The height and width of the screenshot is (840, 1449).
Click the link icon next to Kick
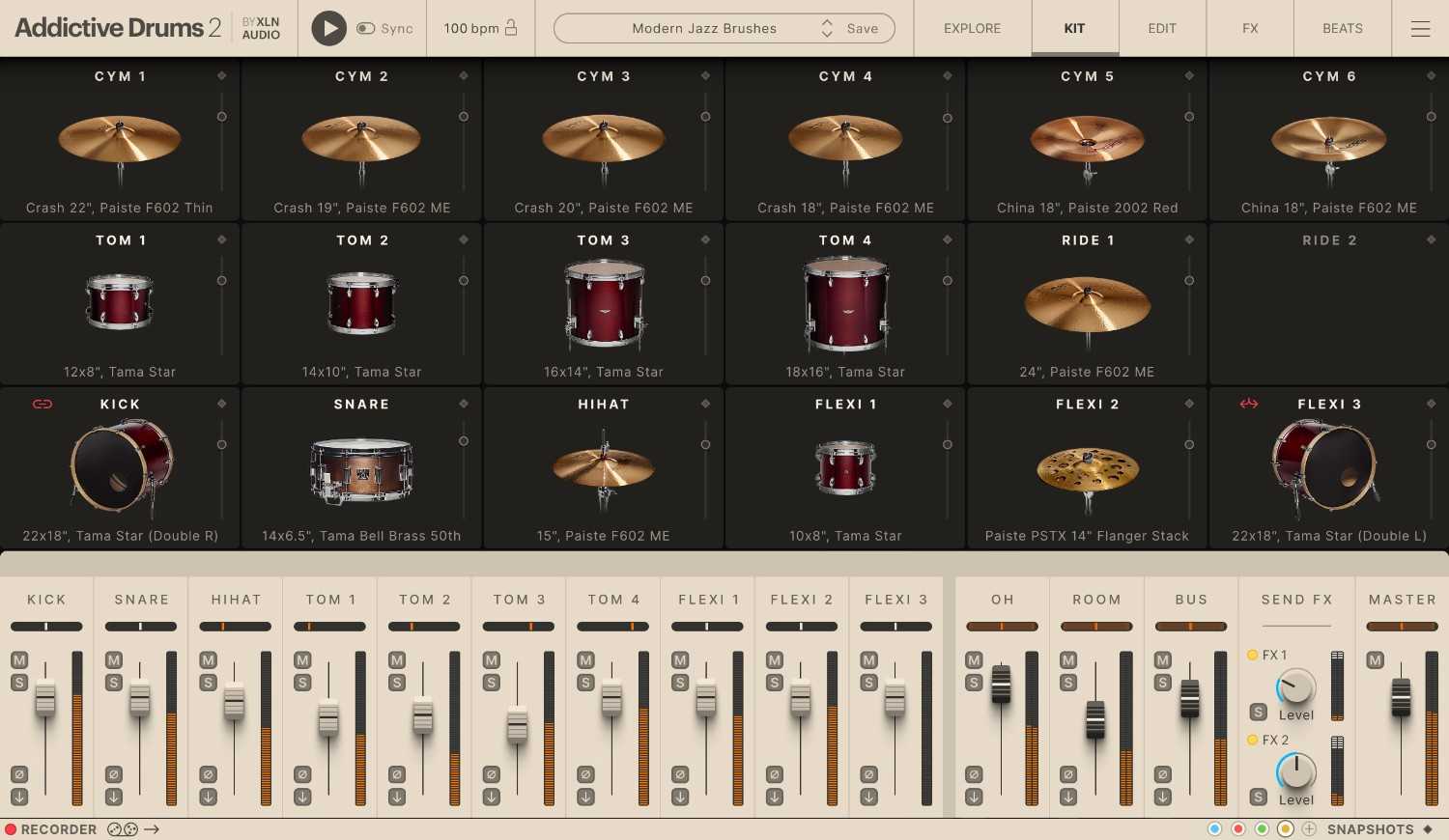tap(43, 404)
